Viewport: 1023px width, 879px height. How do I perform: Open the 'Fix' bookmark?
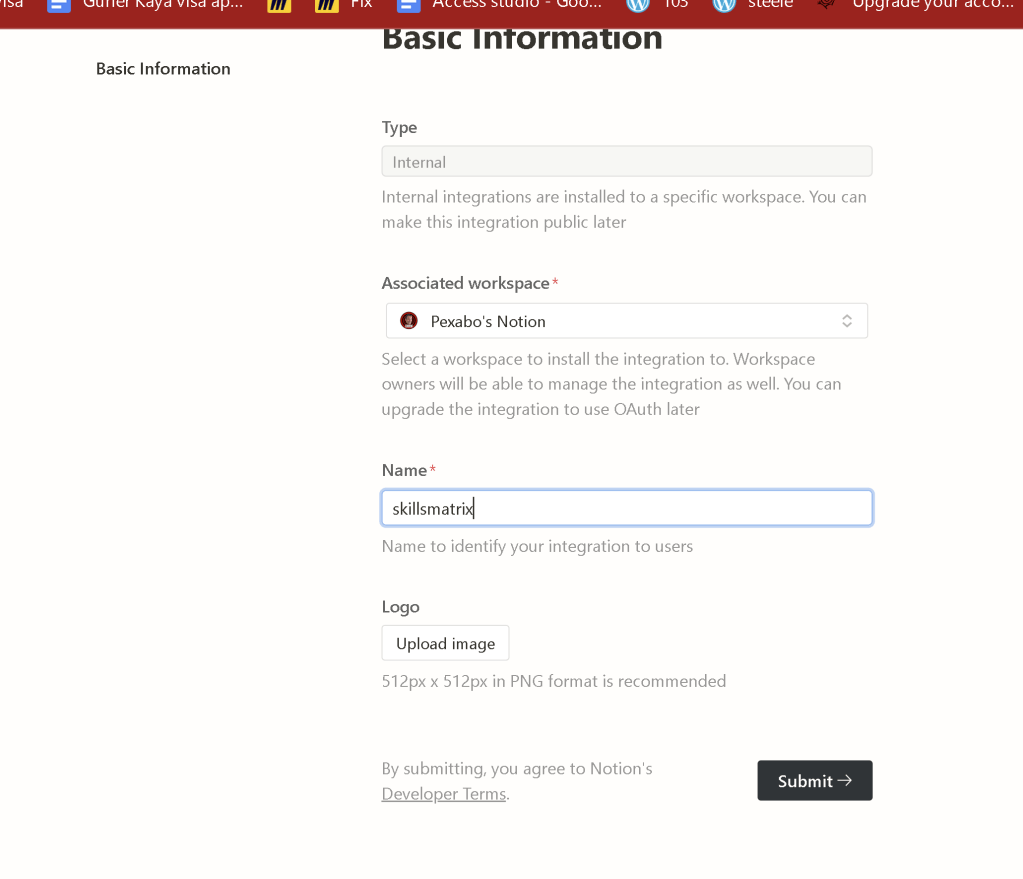pos(343,5)
